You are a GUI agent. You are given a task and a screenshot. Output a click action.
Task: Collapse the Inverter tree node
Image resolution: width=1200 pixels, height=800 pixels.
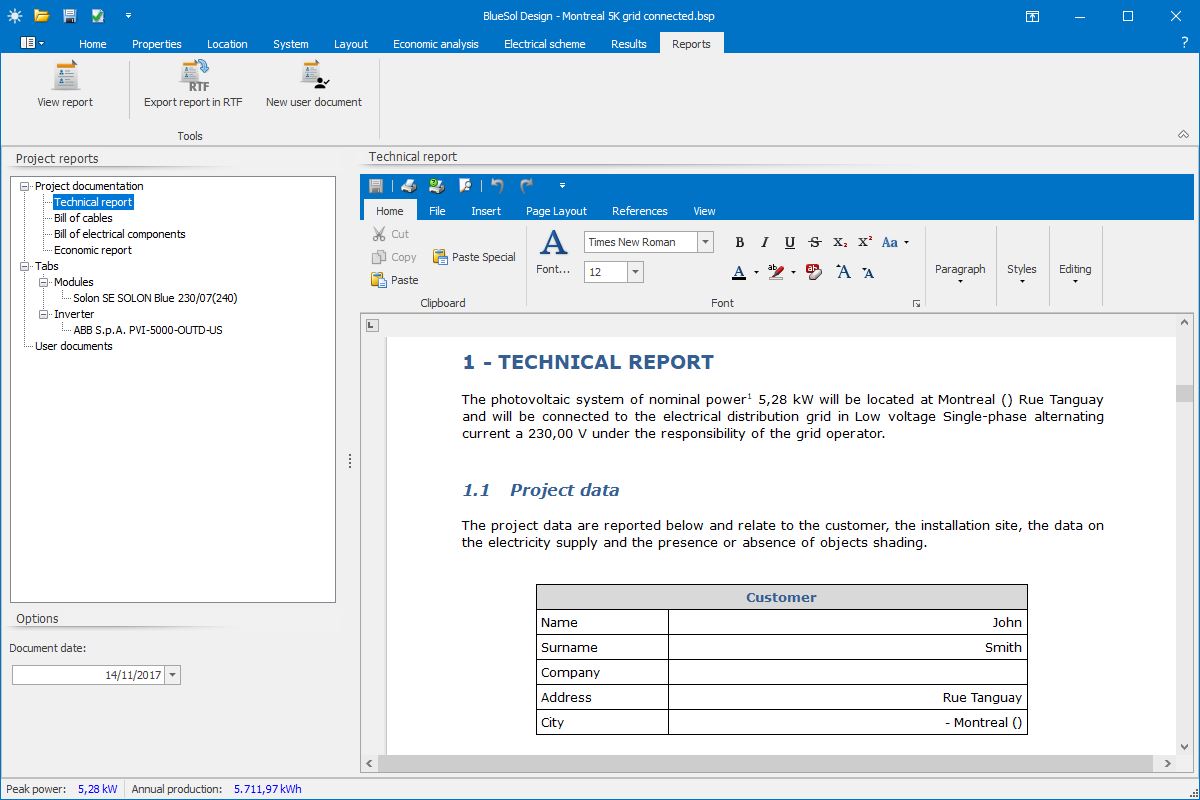tap(44, 314)
